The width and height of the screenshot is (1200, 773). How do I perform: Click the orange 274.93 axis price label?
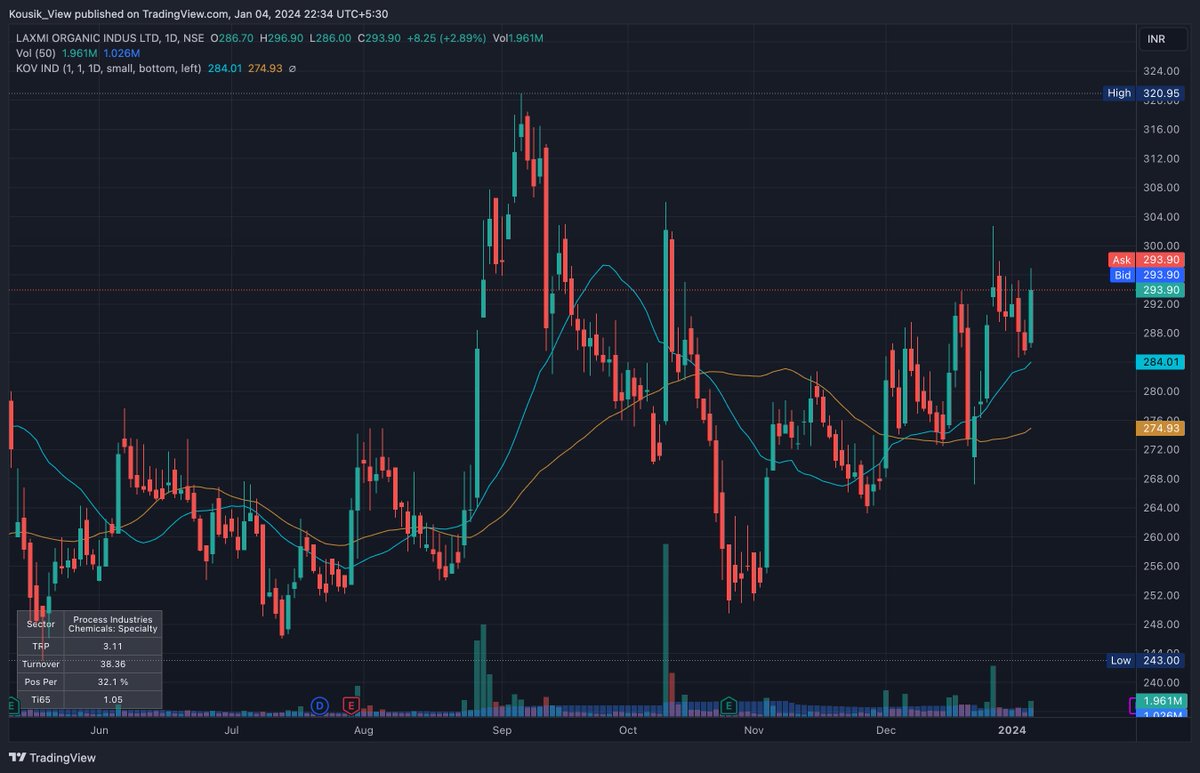[1161, 428]
